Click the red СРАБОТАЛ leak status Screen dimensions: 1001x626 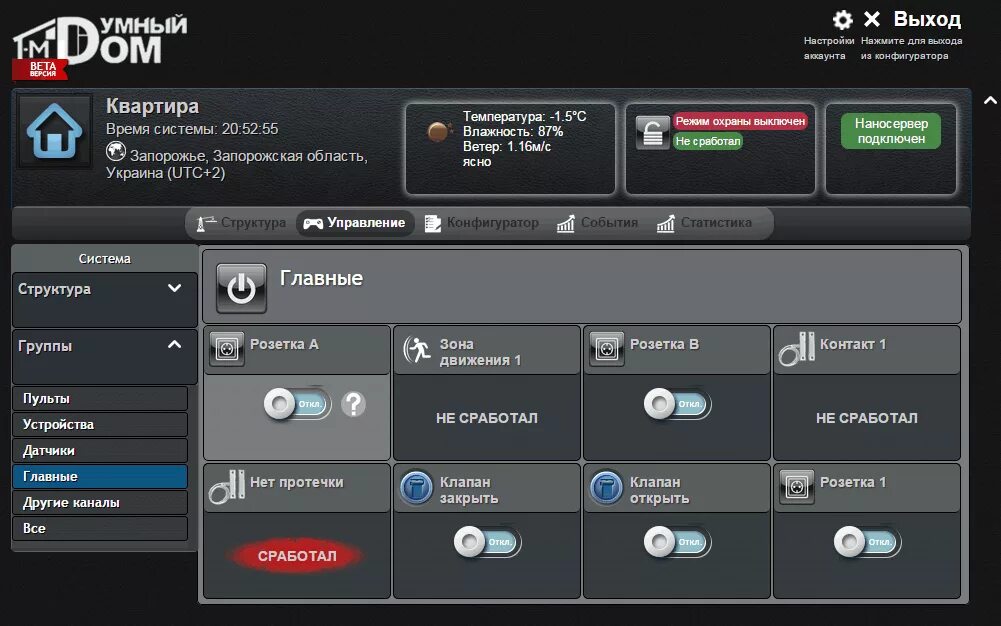[x=297, y=556]
